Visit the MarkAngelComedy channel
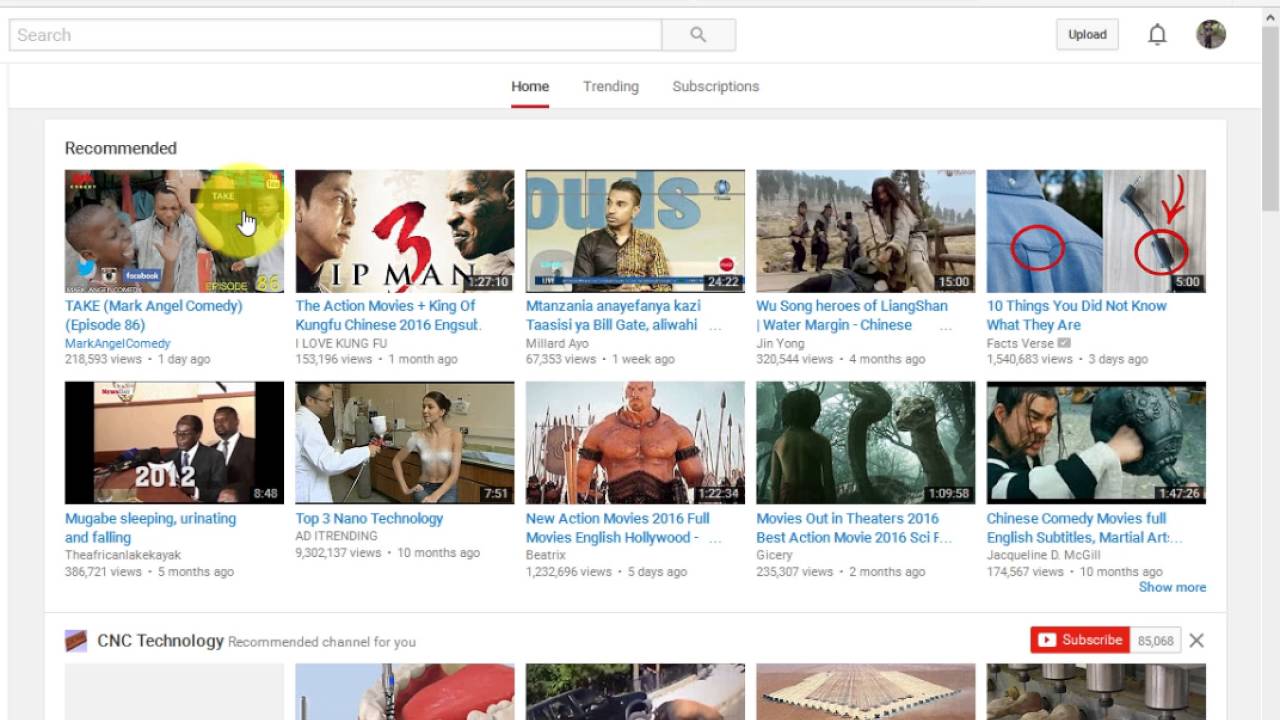This screenshot has width=1280, height=720. (118, 343)
